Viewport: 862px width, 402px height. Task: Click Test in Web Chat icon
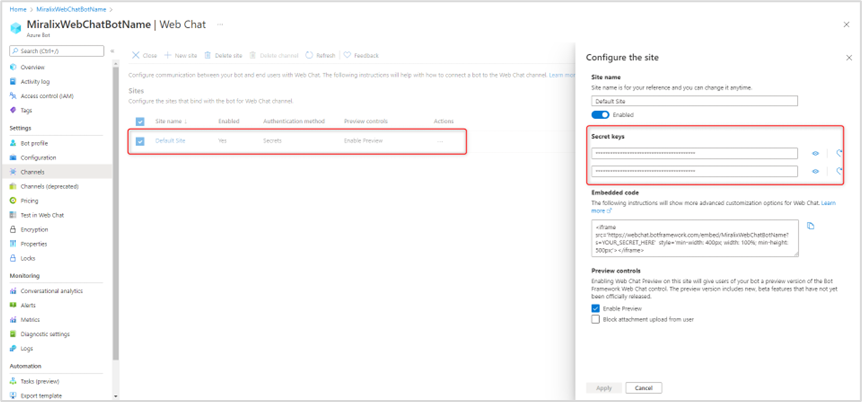[x=13, y=215]
